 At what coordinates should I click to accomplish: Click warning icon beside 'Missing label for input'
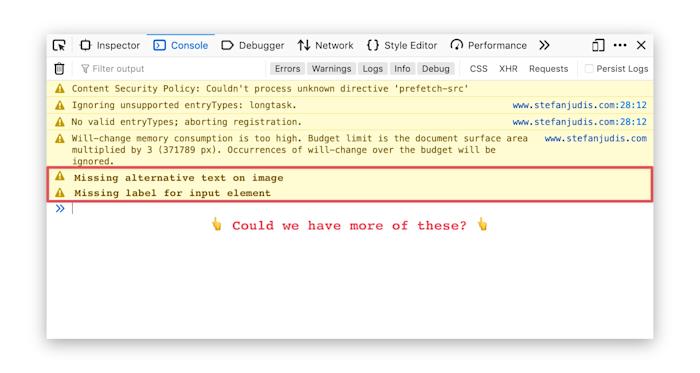point(60,193)
